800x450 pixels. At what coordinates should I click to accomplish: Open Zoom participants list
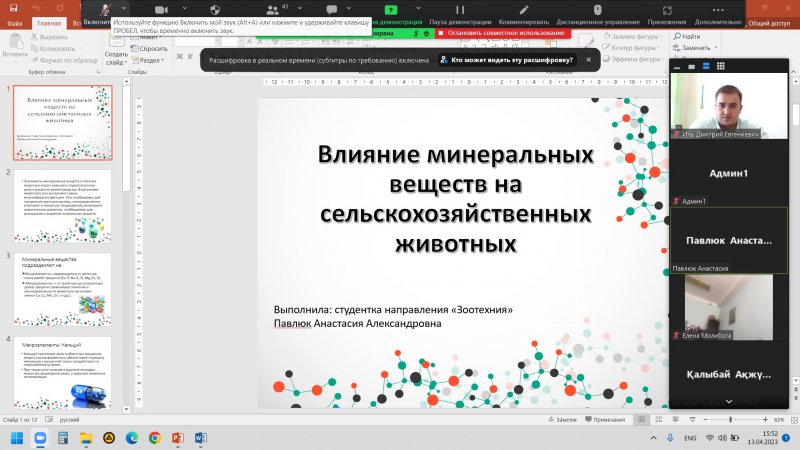coord(273,9)
